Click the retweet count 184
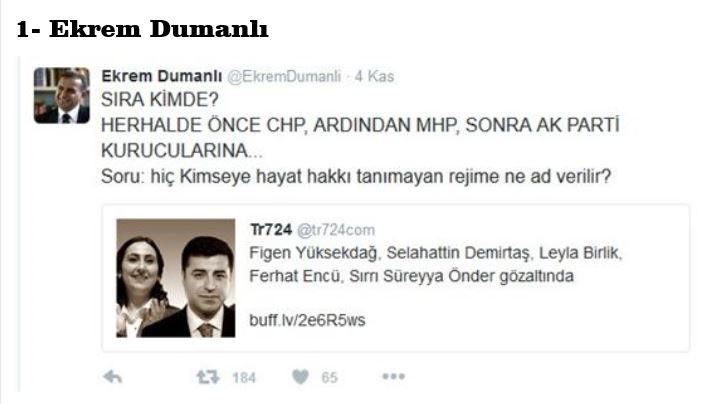Image resolution: width=714 pixels, height=404 pixels. pyautogui.click(x=244, y=378)
